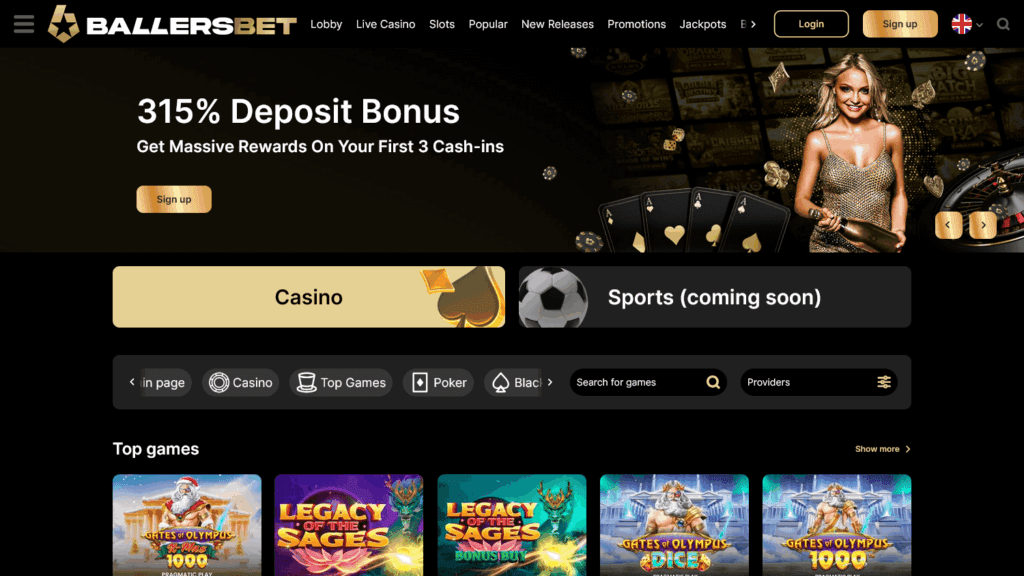Expand more navigation menu items arrow

click(x=753, y=24)
